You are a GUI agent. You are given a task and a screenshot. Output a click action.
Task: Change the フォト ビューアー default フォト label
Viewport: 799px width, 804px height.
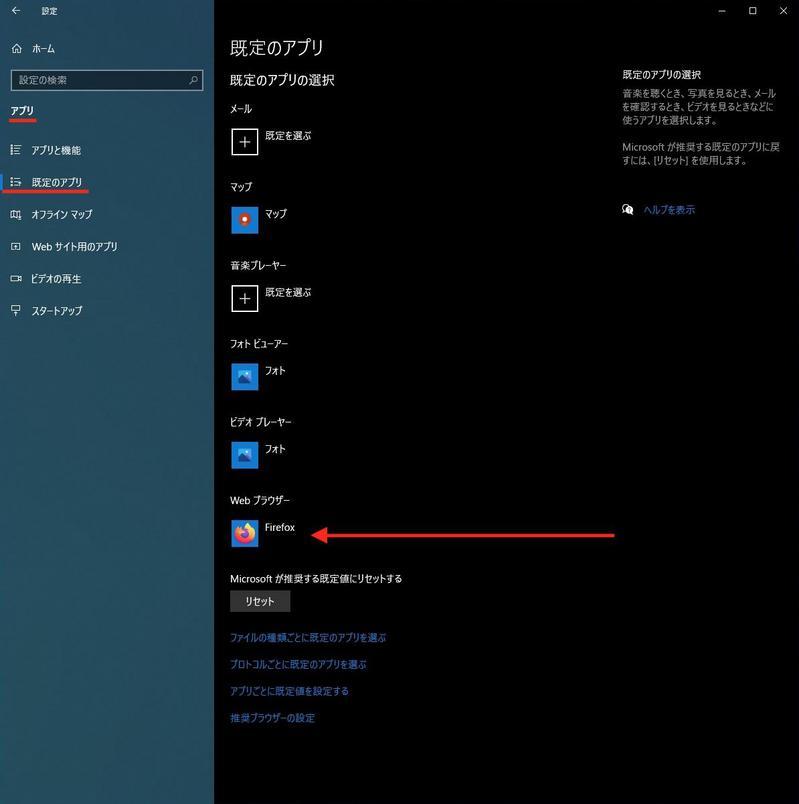275,371
